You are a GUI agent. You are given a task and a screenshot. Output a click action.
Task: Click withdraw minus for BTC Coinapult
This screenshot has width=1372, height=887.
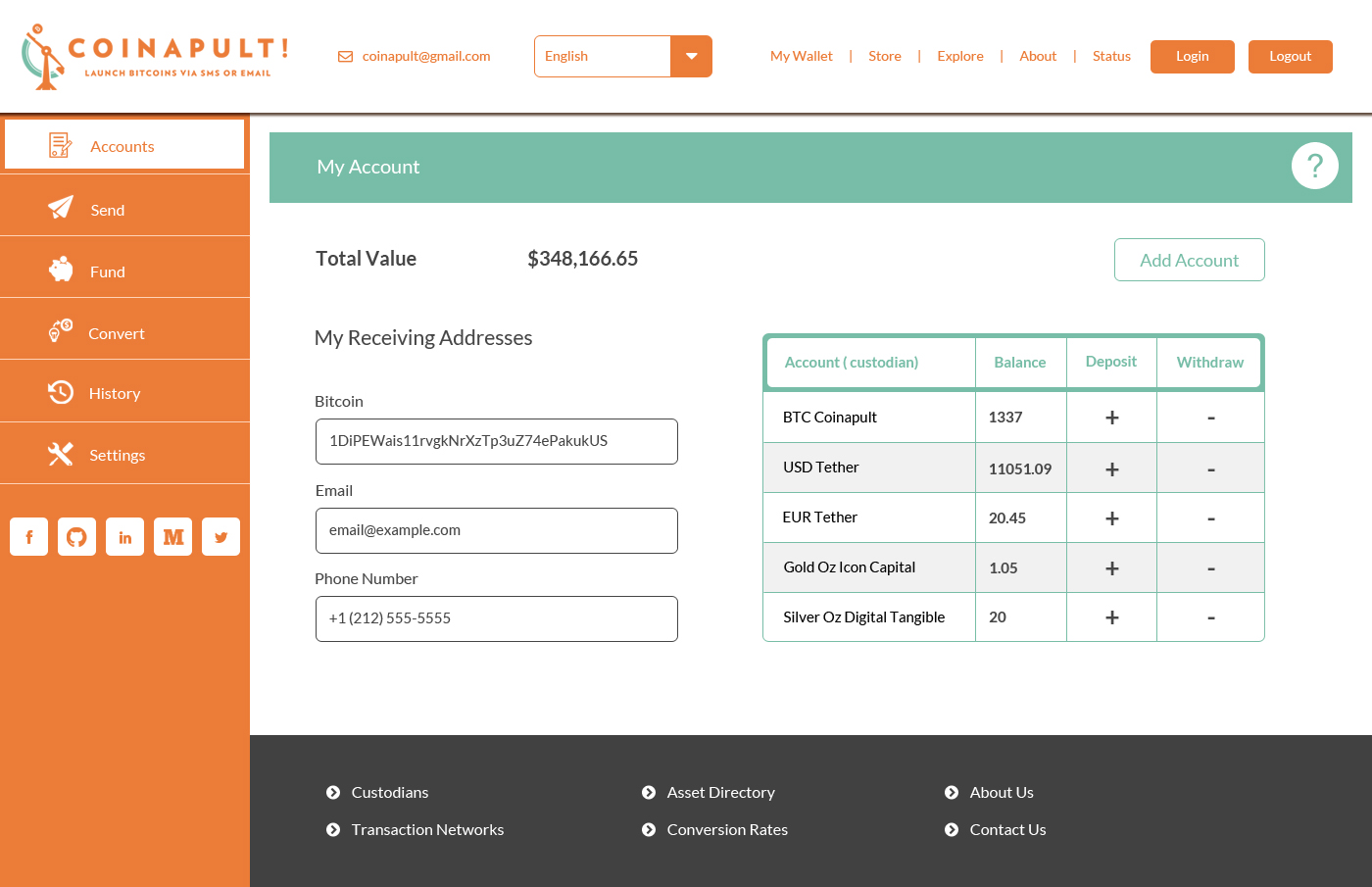1211,419
